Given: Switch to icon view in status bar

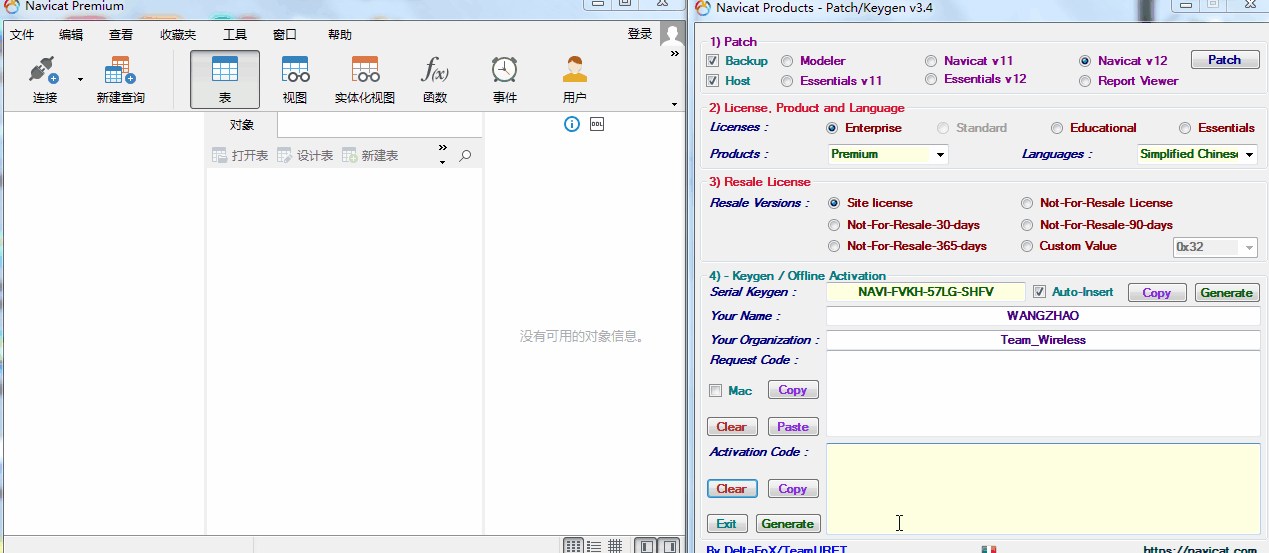Looking at the screenshot, I should click(573, 546).
